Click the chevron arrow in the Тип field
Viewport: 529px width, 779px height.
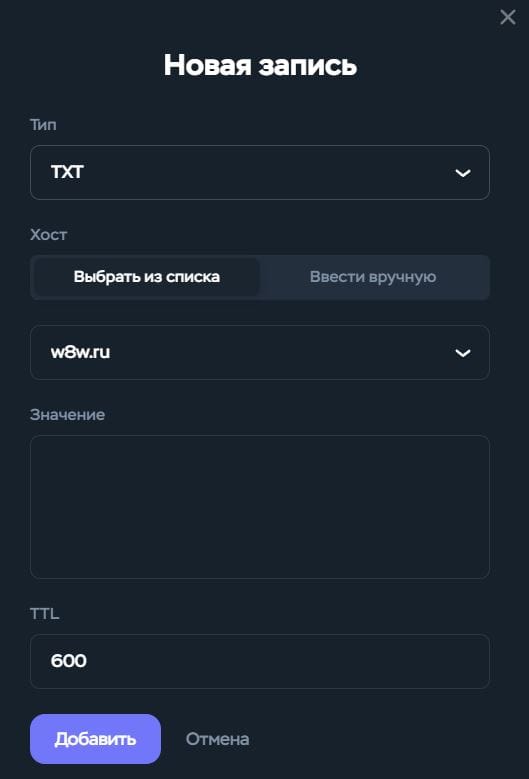(462, 173)
